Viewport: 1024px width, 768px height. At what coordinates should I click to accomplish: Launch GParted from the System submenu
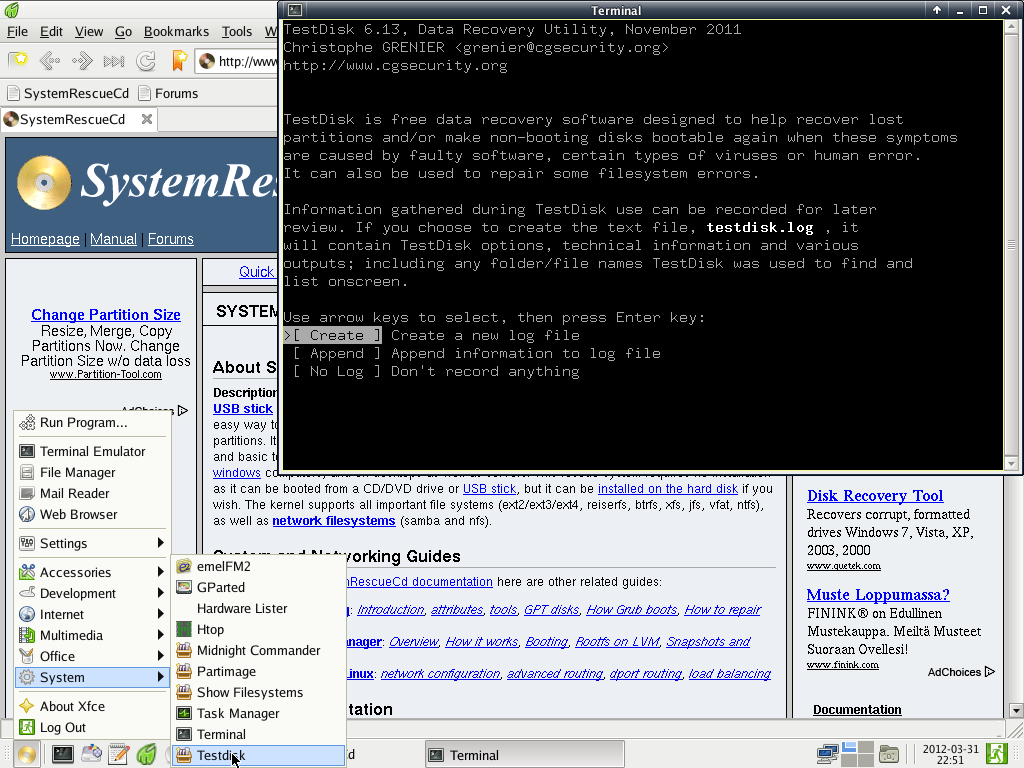(259, 587)
